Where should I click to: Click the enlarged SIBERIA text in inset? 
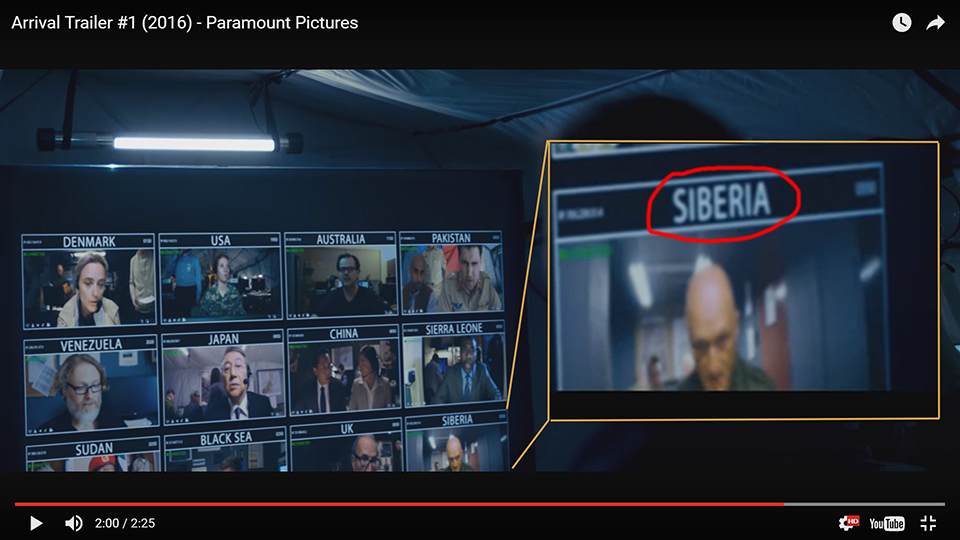pos(721,203)
